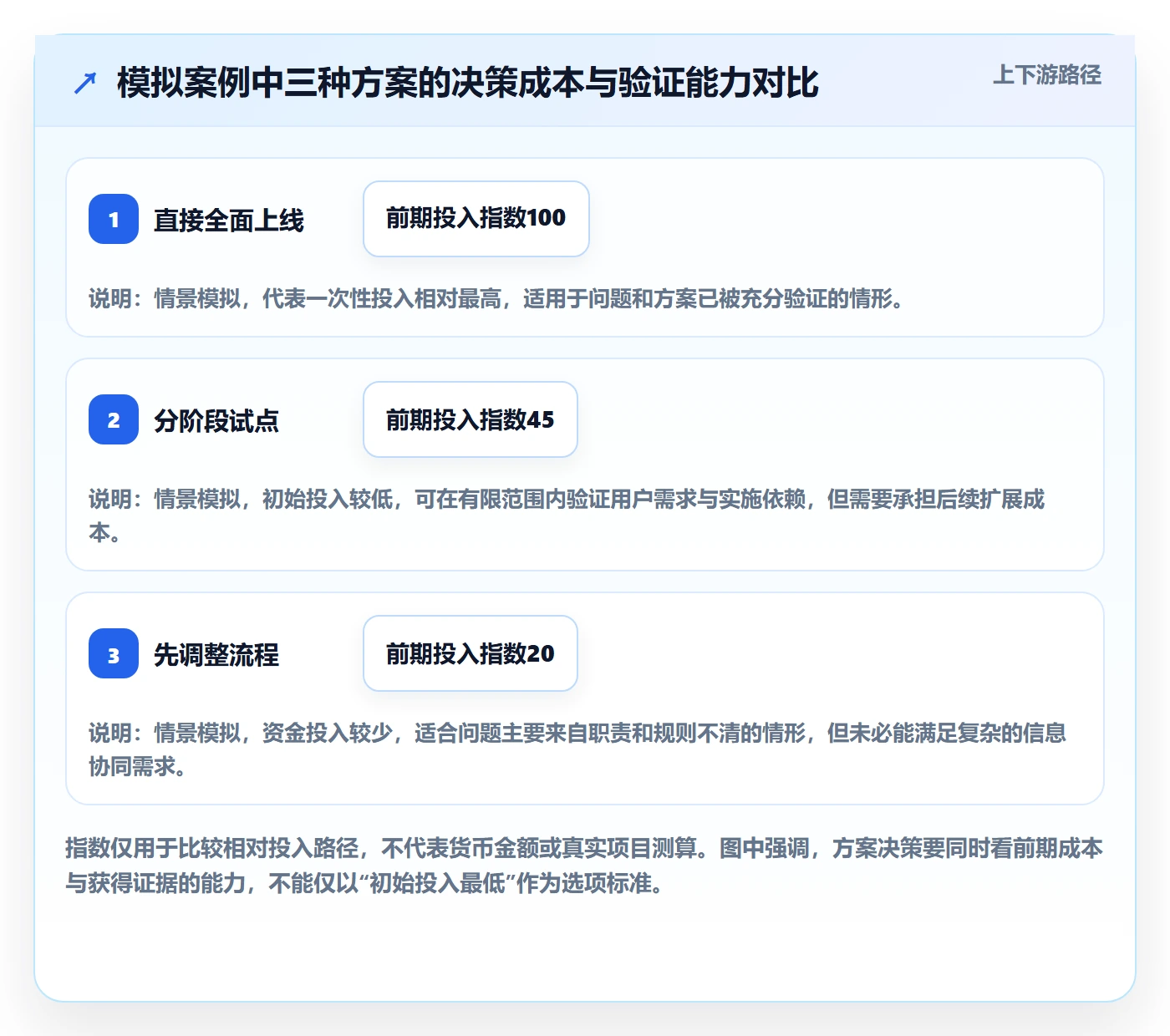The image size is (1170, 1036).
Task: Click the 分阶段试点 option name
Action: pyautogui.click(x=216, y=420)
